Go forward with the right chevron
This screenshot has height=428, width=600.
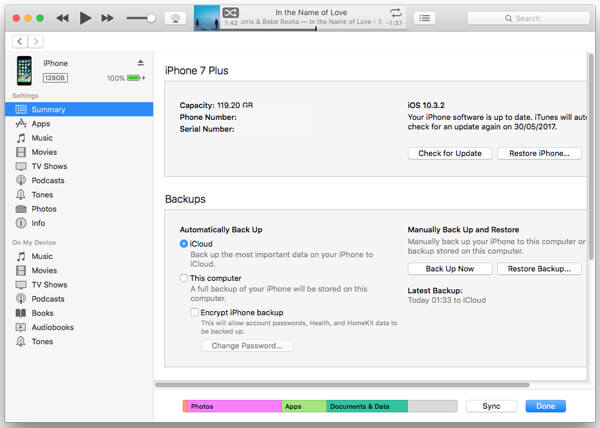point(36,41)
